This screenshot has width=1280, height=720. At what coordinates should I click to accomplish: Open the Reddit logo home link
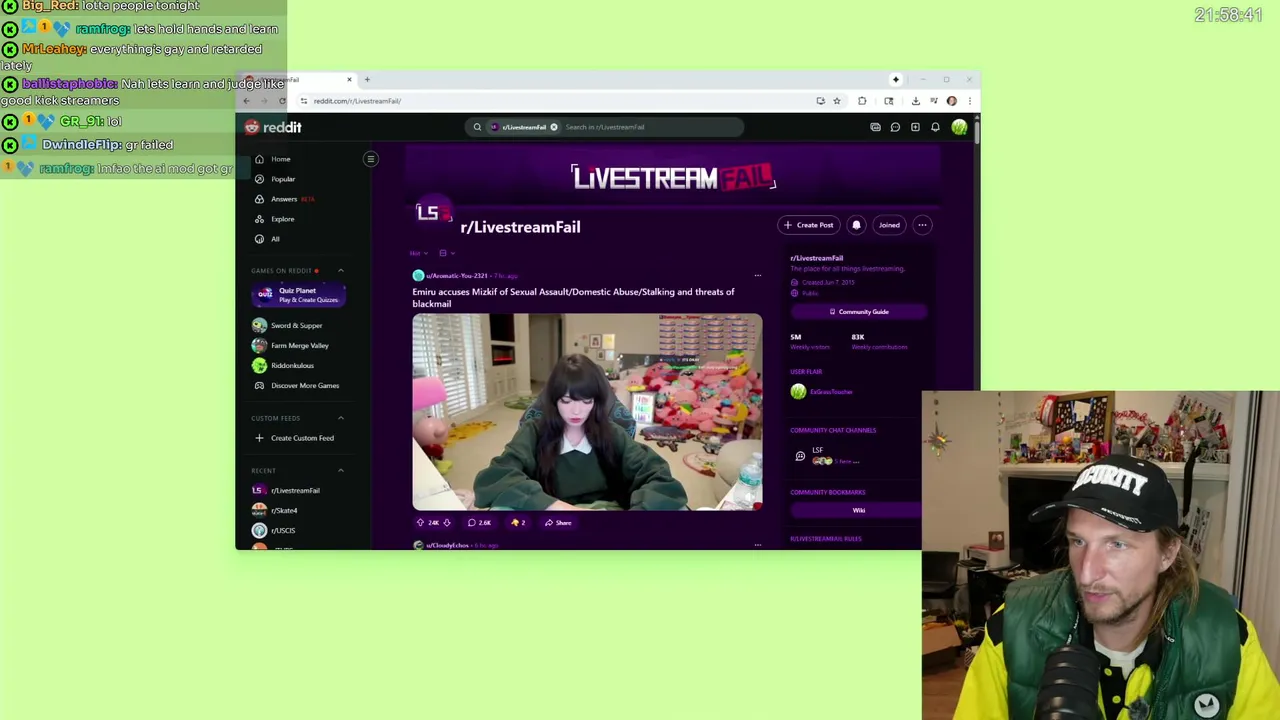point(273,127)
